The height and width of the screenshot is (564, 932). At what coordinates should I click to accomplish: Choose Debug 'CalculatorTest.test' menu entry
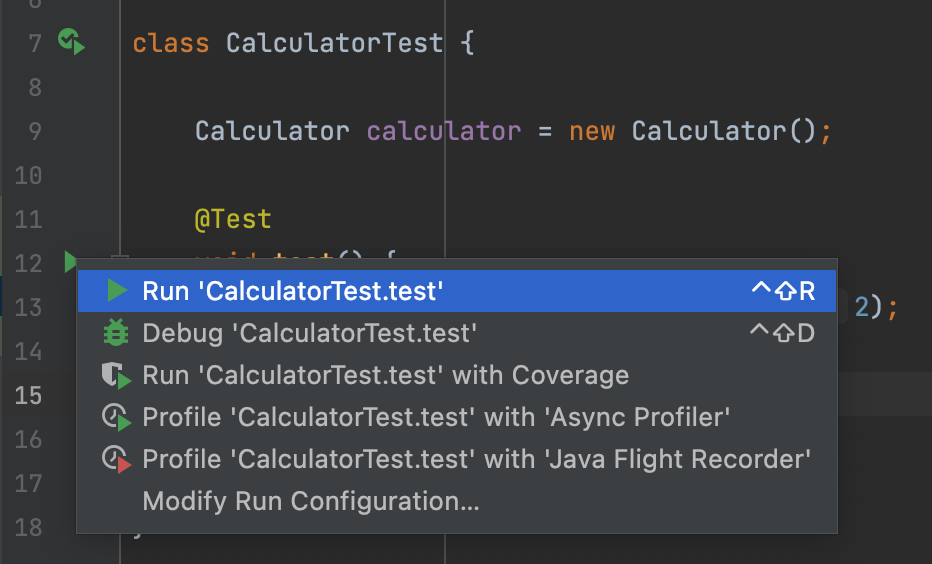(x=309, y=333)
